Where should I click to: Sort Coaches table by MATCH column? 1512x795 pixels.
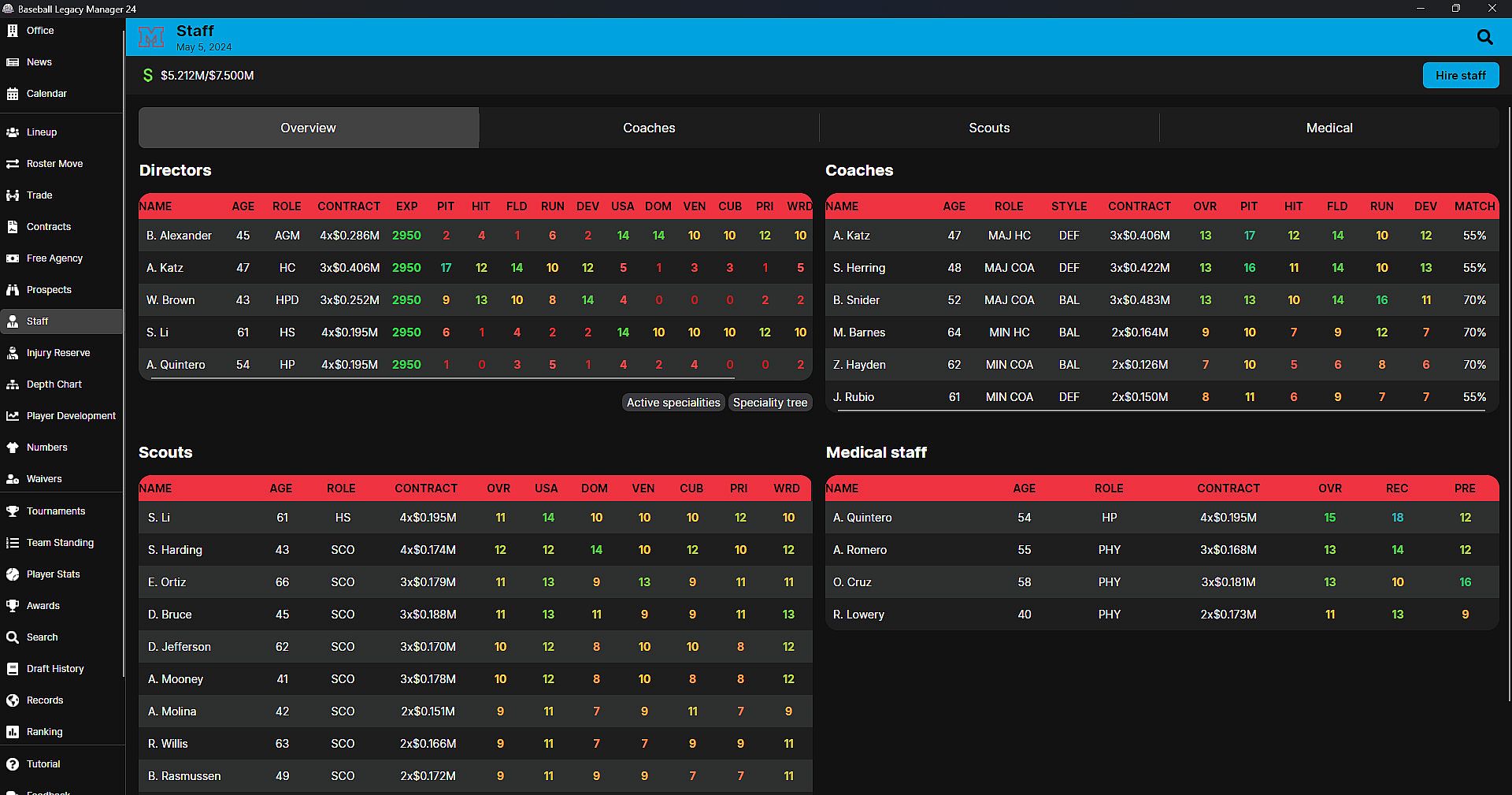pyautogui.click(x=1474, y=206)
